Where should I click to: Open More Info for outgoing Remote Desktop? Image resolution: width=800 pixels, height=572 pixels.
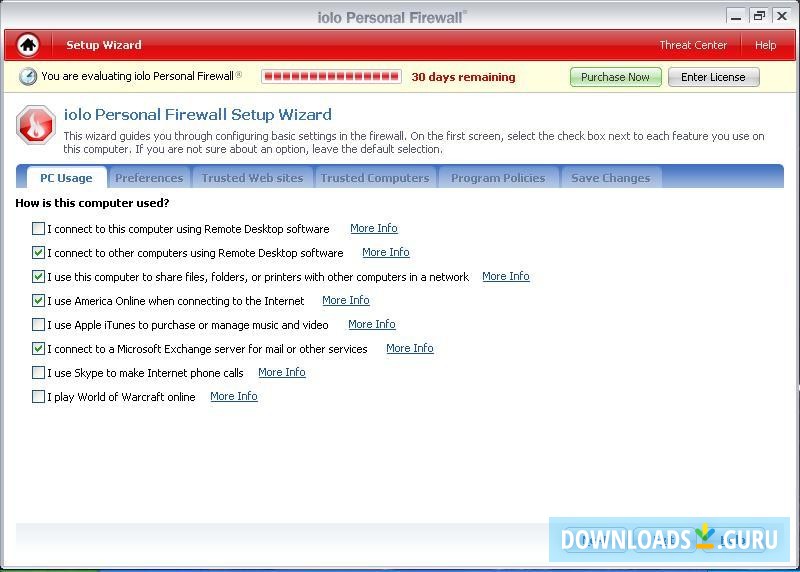(x=386, y=252)
